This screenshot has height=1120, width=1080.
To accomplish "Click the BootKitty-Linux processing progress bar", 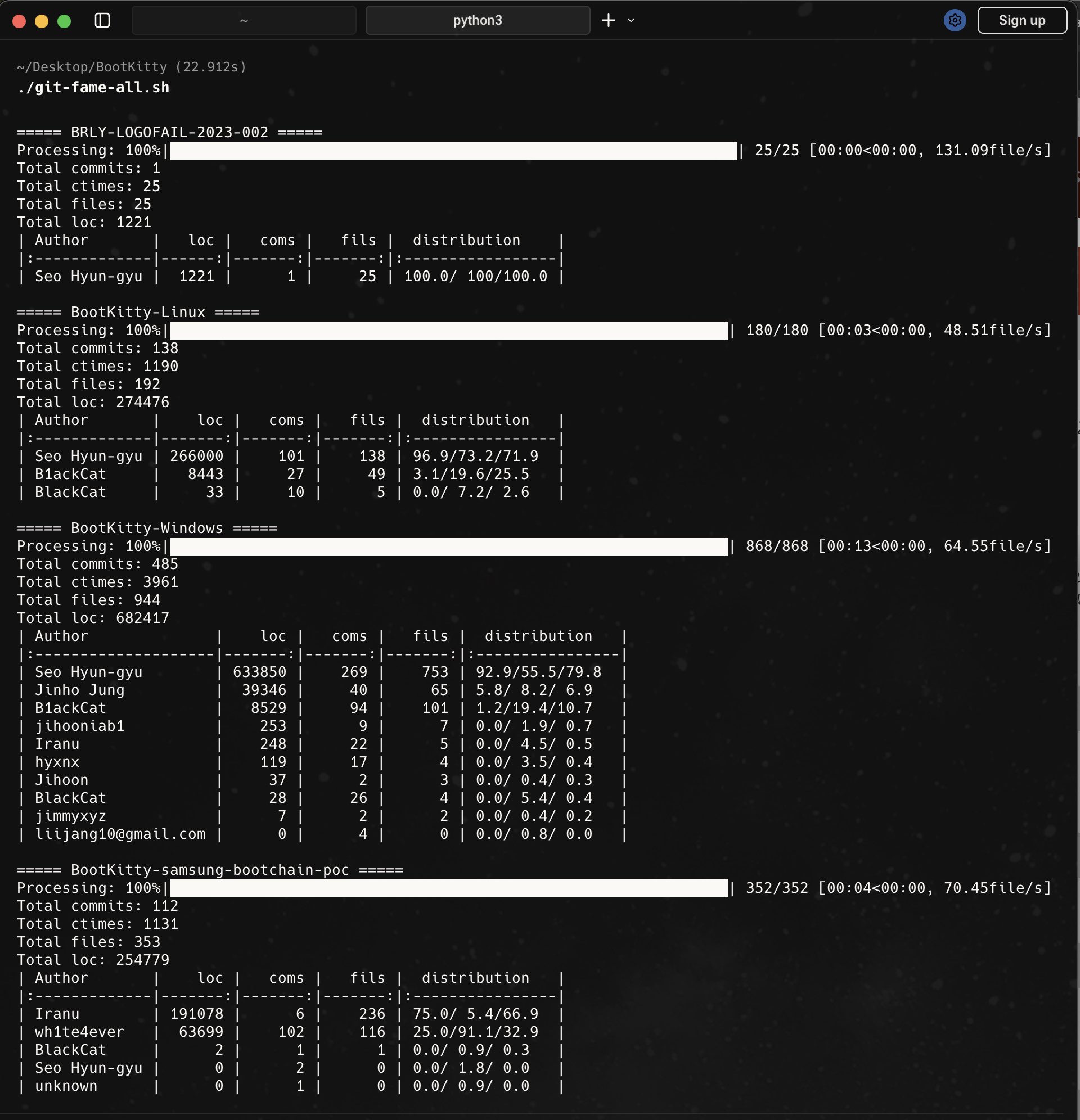I will tap(448, 330).
